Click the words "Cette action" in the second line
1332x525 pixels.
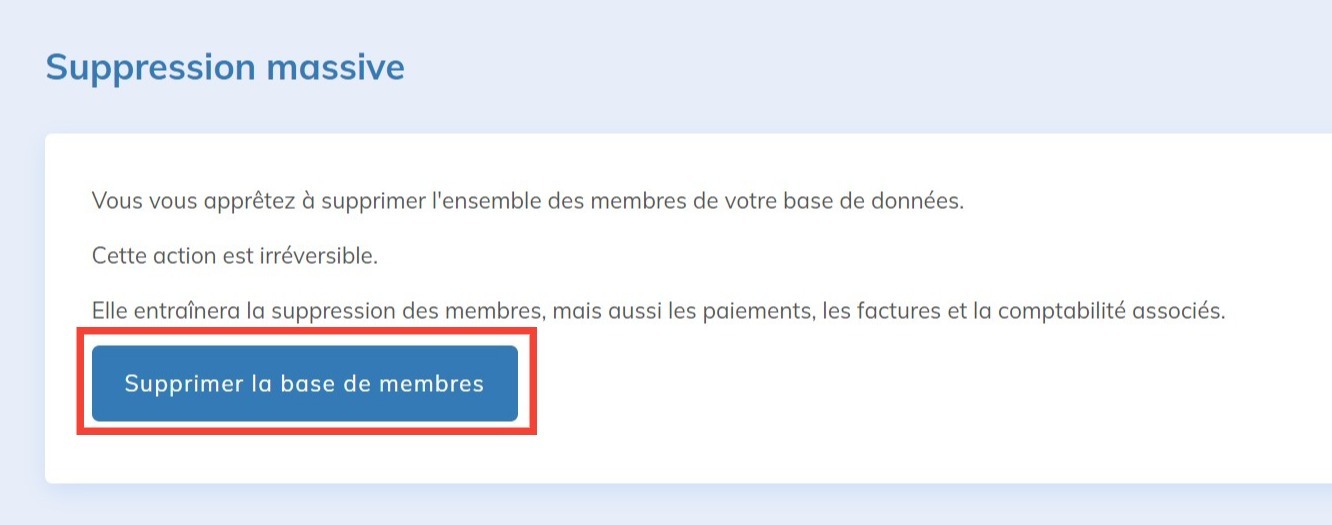tap(145, 255)
